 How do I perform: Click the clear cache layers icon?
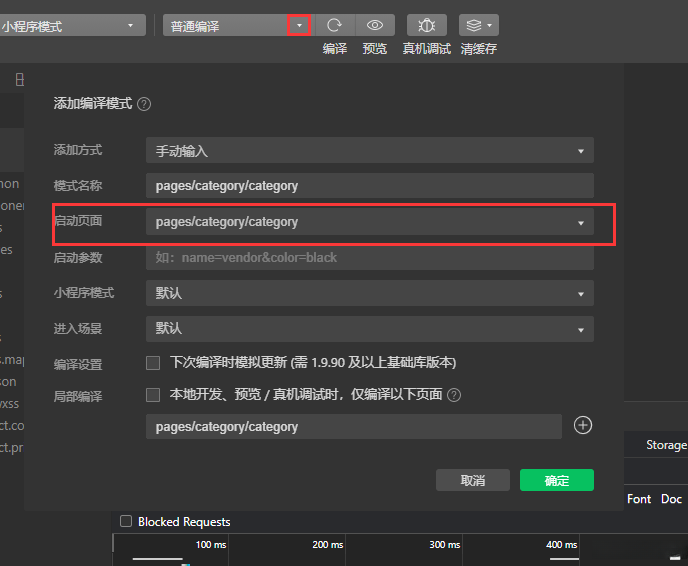(473, 25)
